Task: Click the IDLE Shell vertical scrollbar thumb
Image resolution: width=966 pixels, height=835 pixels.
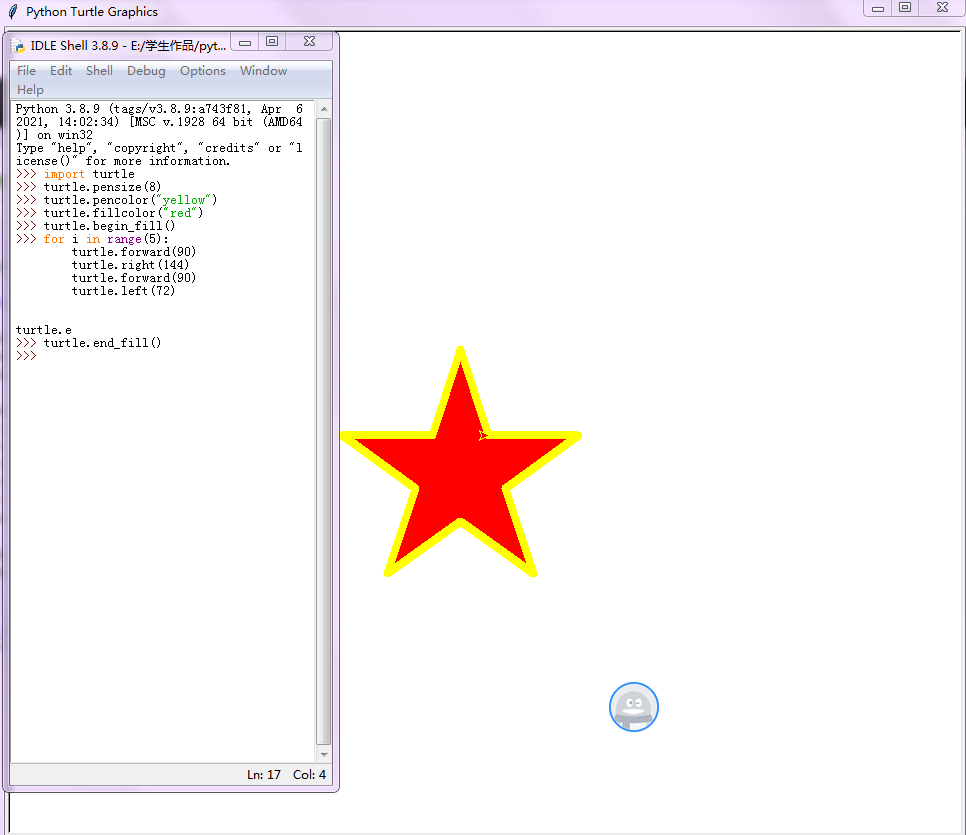Action: tap(324, 431)
